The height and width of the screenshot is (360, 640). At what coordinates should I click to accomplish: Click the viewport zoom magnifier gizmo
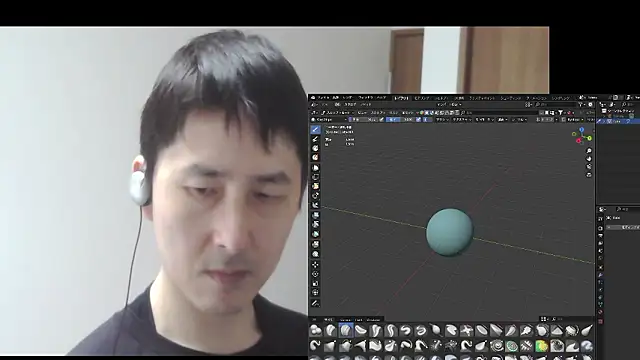tap(589, 151)
